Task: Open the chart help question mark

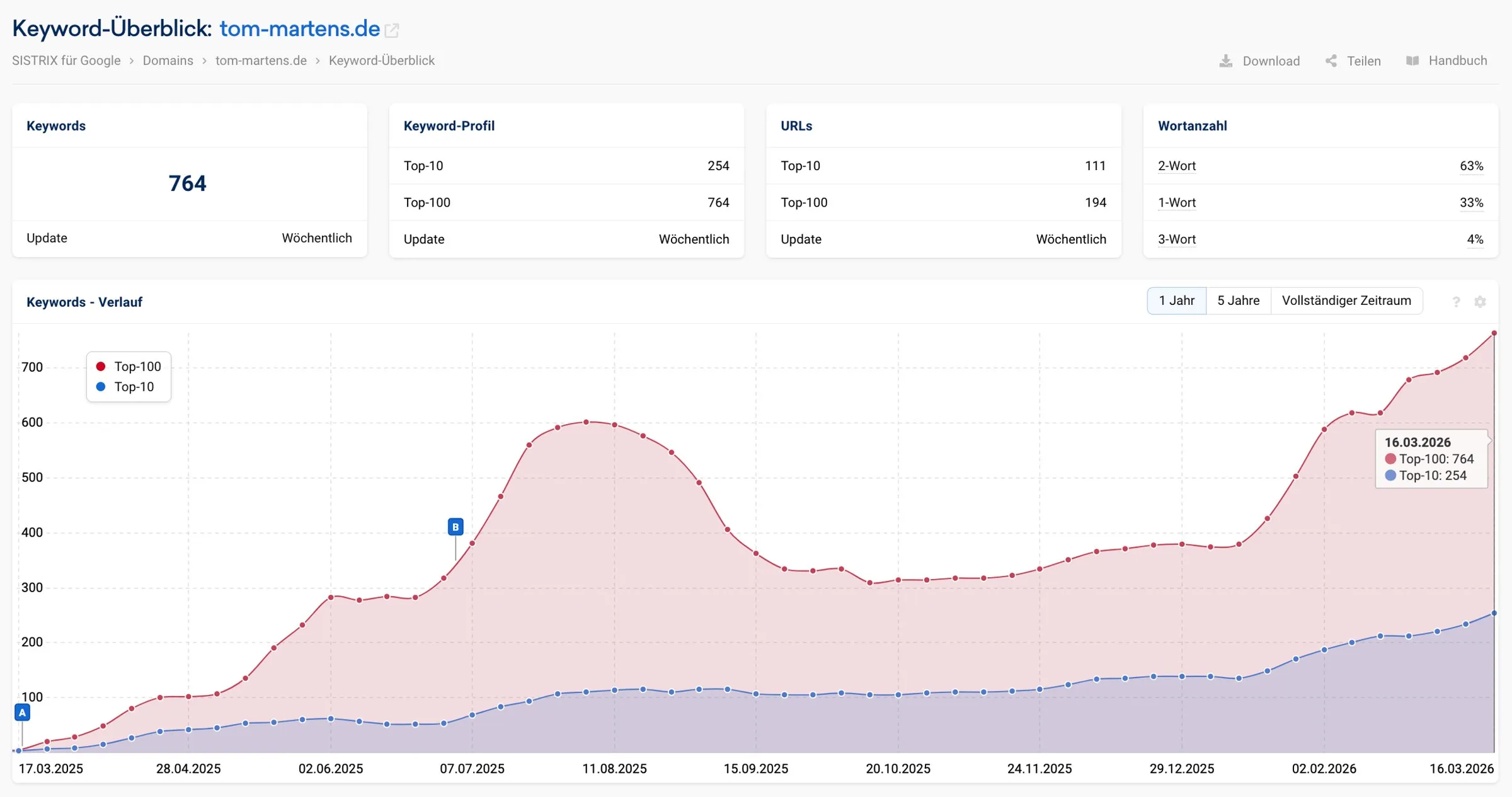Action: point(1456,302)
